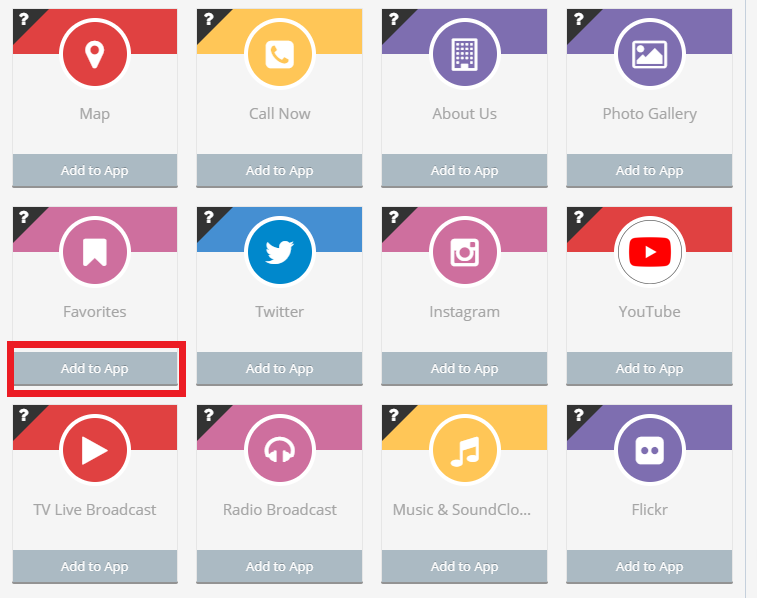Image resolution: width=757 pixels, height=598 pixels.
Task: Click the "YouTube" label text
Action: [x=649, y=312]
